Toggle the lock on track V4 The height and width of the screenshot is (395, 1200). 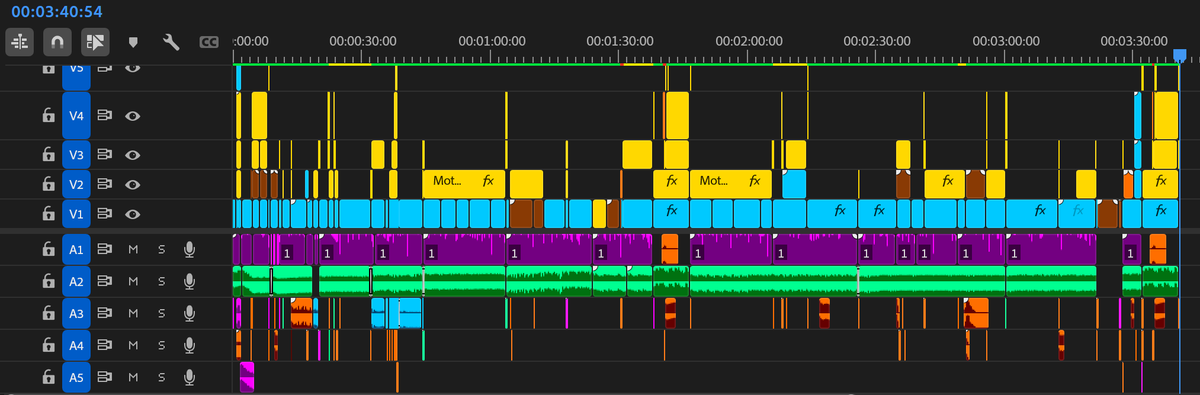(47, 116)
